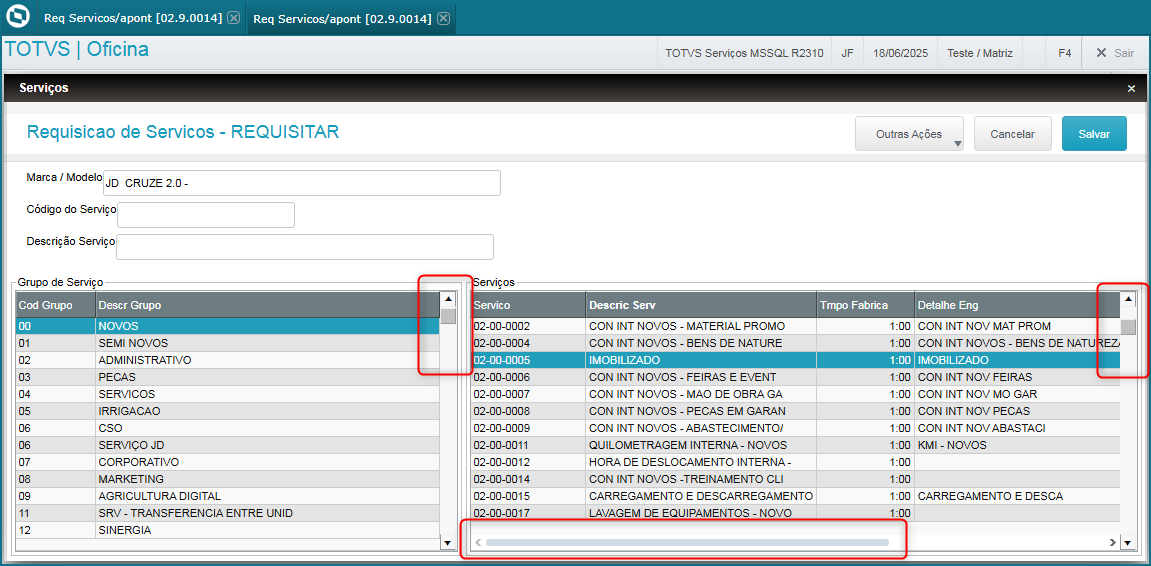Select service CON INT NOVOS - BENS DE NATURE
Viewport: 1151px width, 566px height.
(x=795, y=343)
